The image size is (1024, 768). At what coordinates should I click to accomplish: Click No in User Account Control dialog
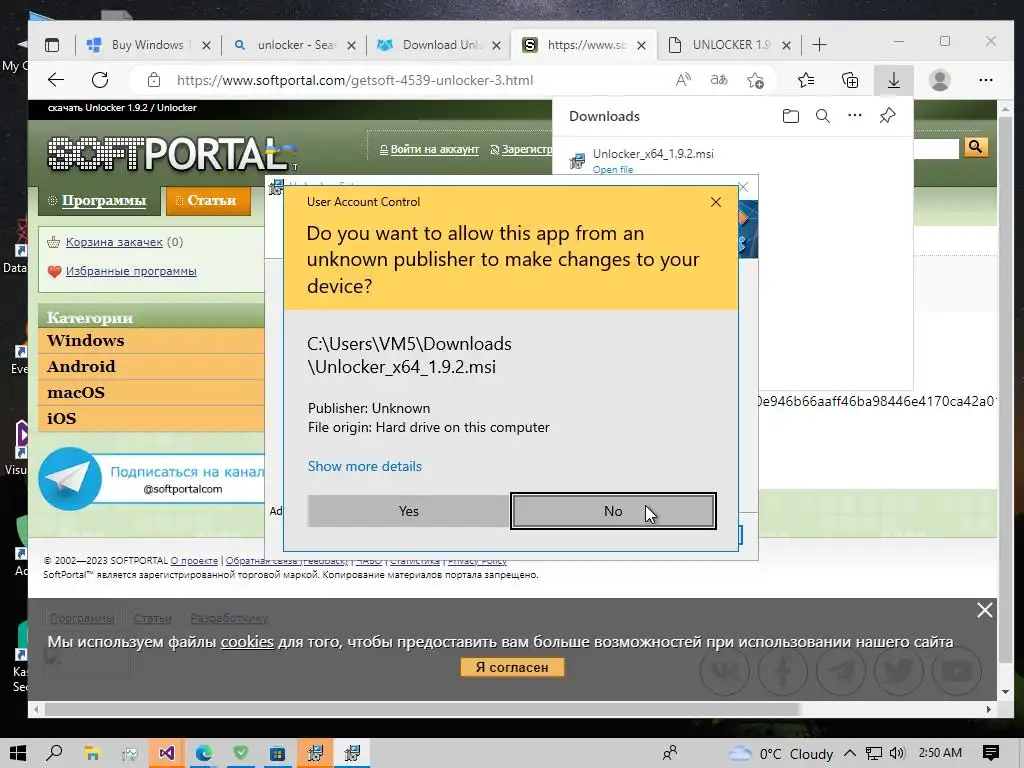click(613, 511)
